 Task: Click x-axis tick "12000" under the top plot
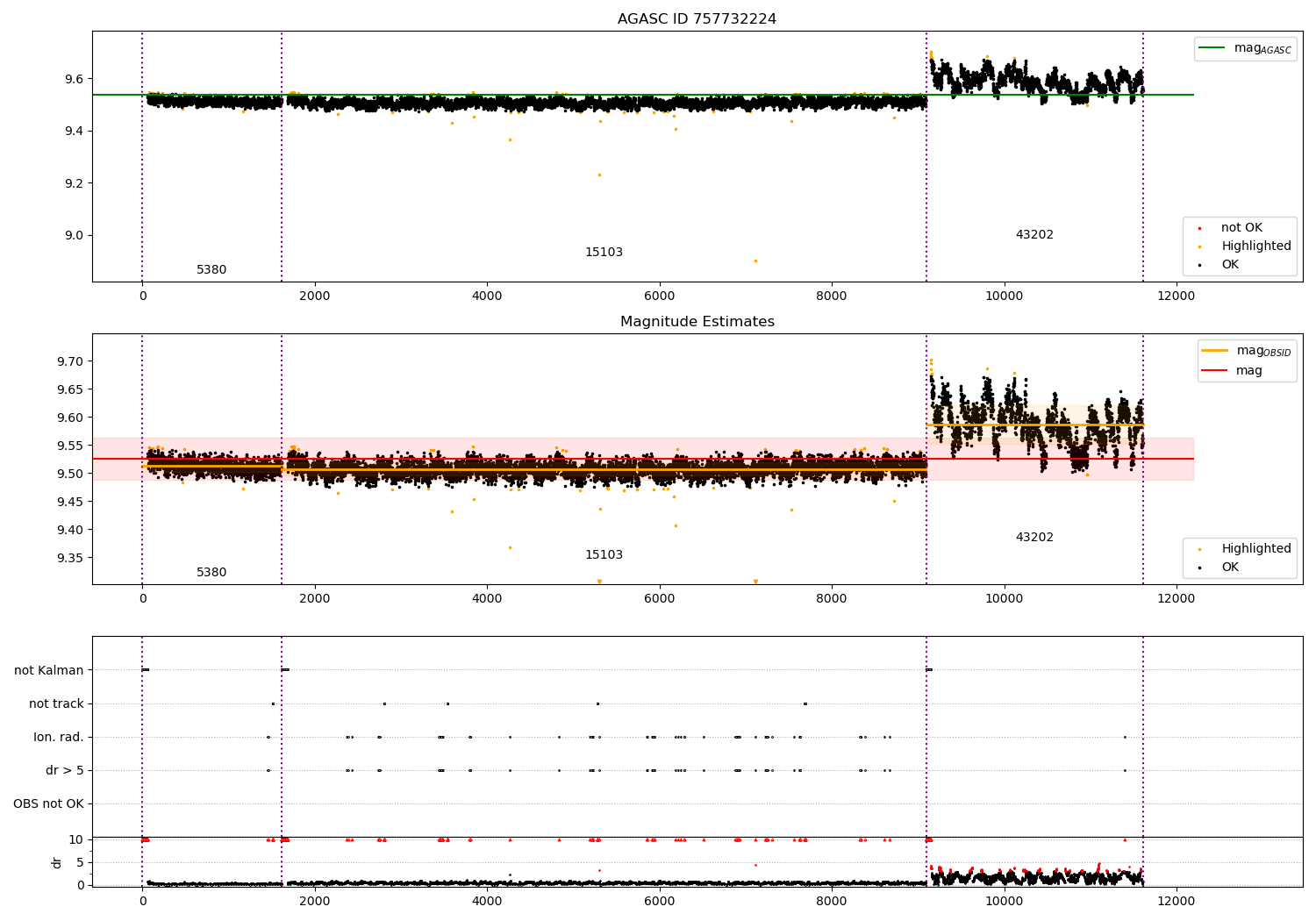(1176, 296)
